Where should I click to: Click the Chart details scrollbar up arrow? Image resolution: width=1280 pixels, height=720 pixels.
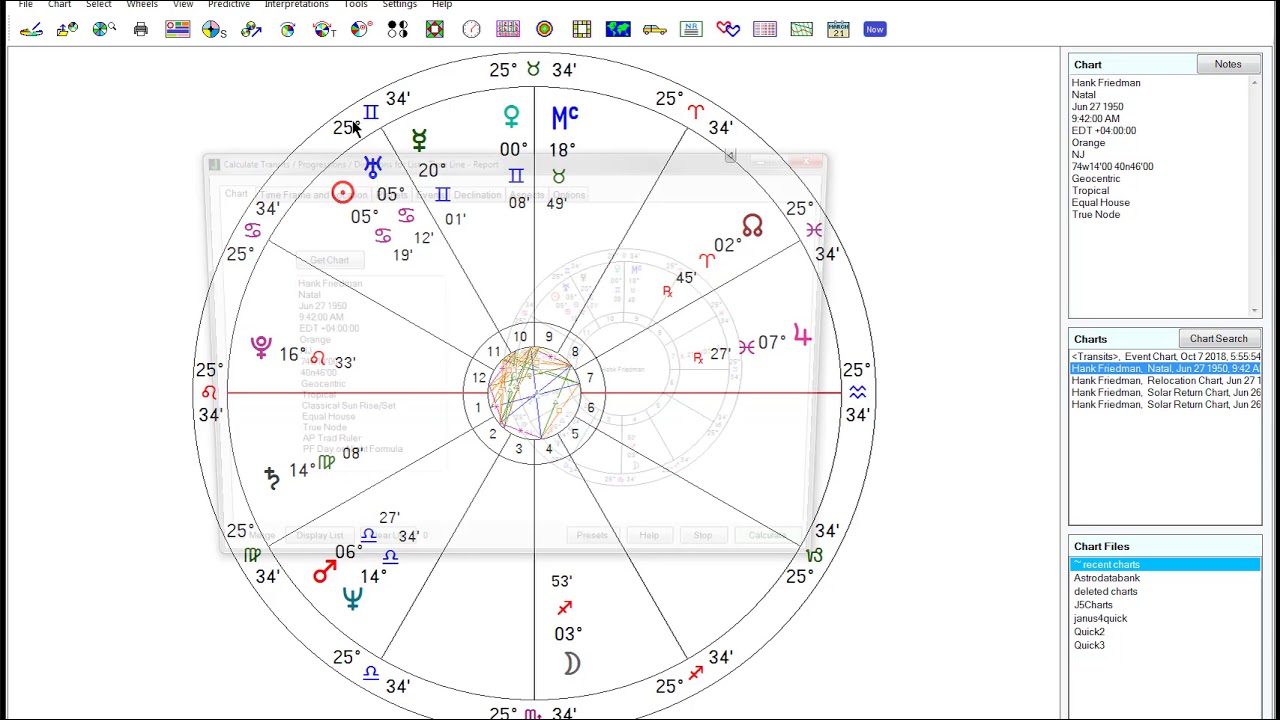(1255, 83)
